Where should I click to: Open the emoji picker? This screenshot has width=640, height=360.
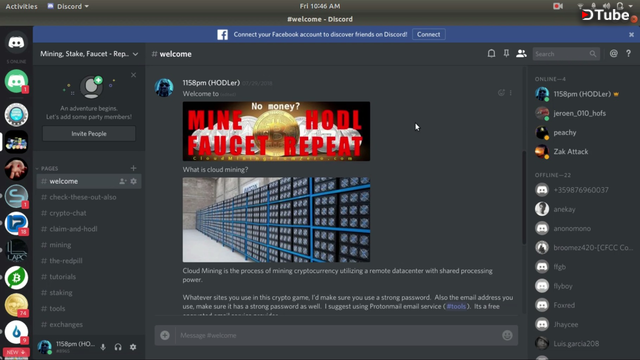507,335
